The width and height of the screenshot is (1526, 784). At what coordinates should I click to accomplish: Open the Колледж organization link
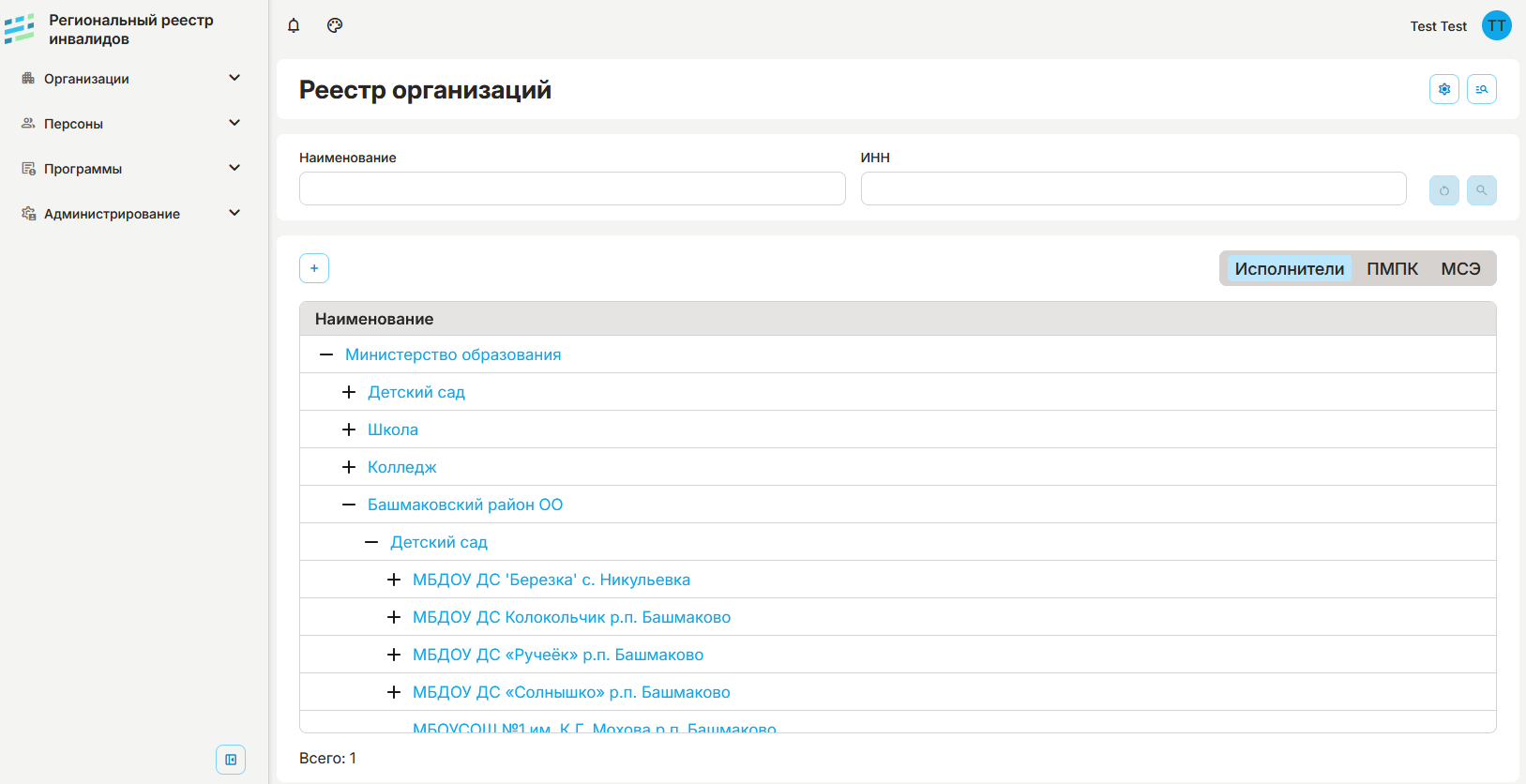(401, 467)
